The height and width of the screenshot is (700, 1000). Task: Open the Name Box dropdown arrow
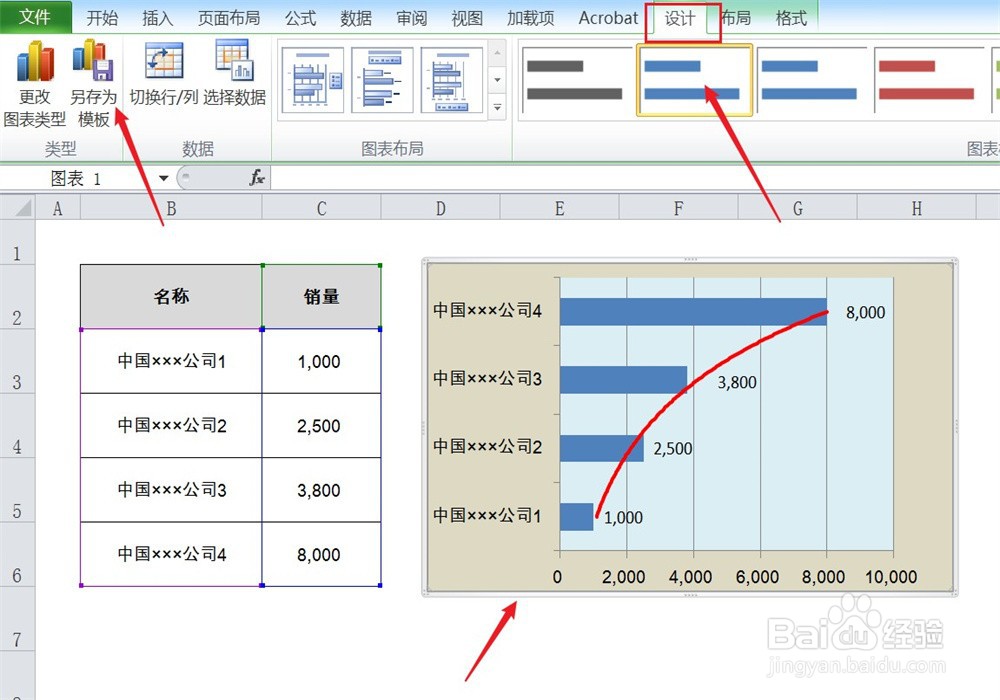tap(163, 178)
